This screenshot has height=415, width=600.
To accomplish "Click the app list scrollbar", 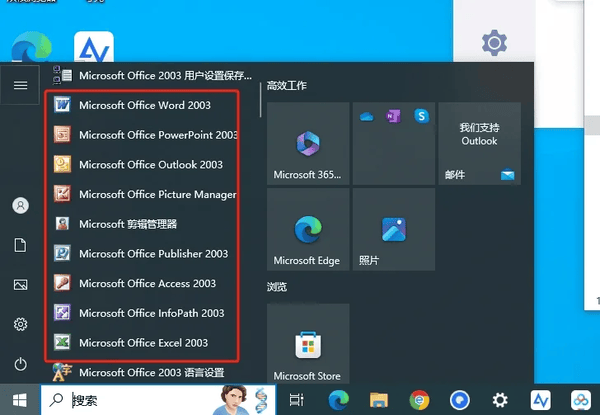I will pyautogui.click(x=260, y=99).
